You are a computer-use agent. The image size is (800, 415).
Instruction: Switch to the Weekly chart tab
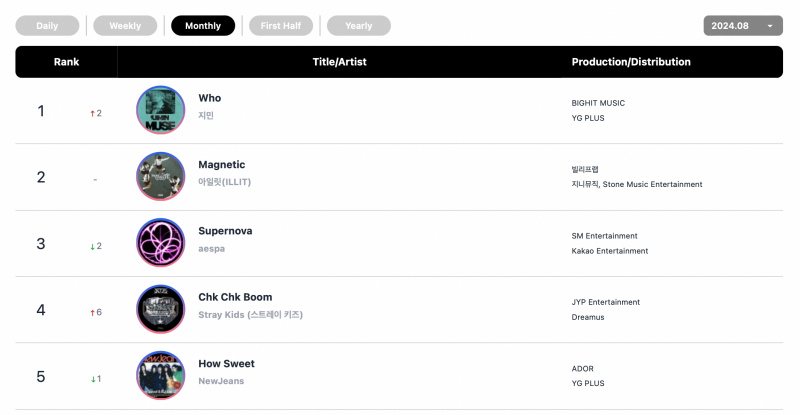pyautogui.click(x=125, y=26)
